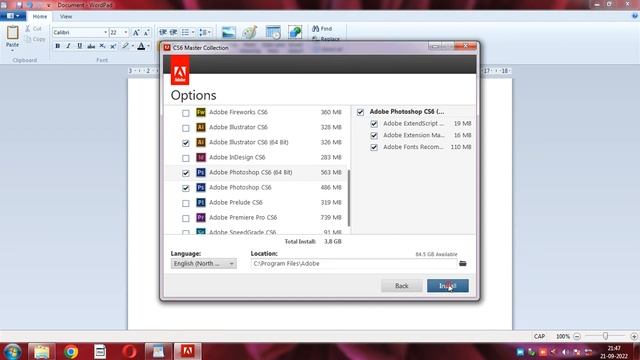640x360 pixels.
Task: Open the WordPad application menu button
Action: tap(13, 16)
